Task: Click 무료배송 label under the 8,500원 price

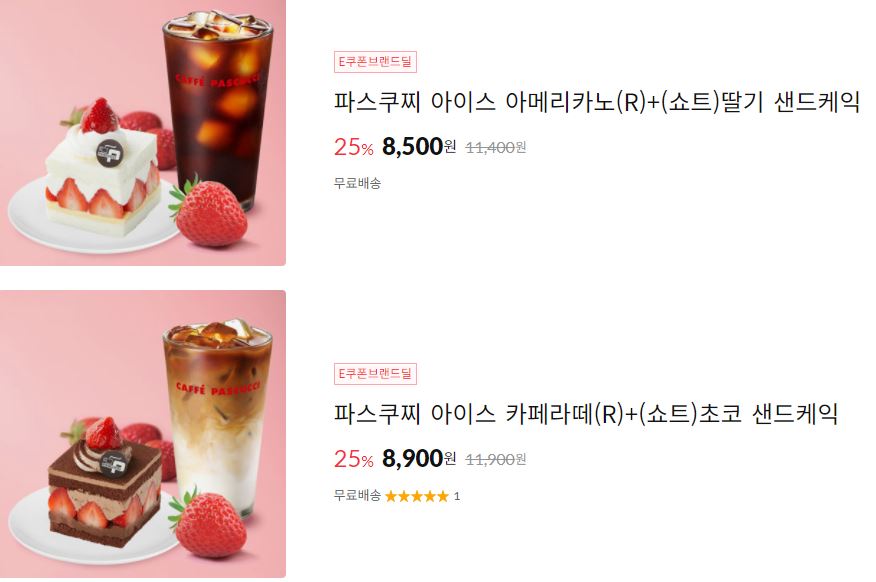Action: click(358, 183)
